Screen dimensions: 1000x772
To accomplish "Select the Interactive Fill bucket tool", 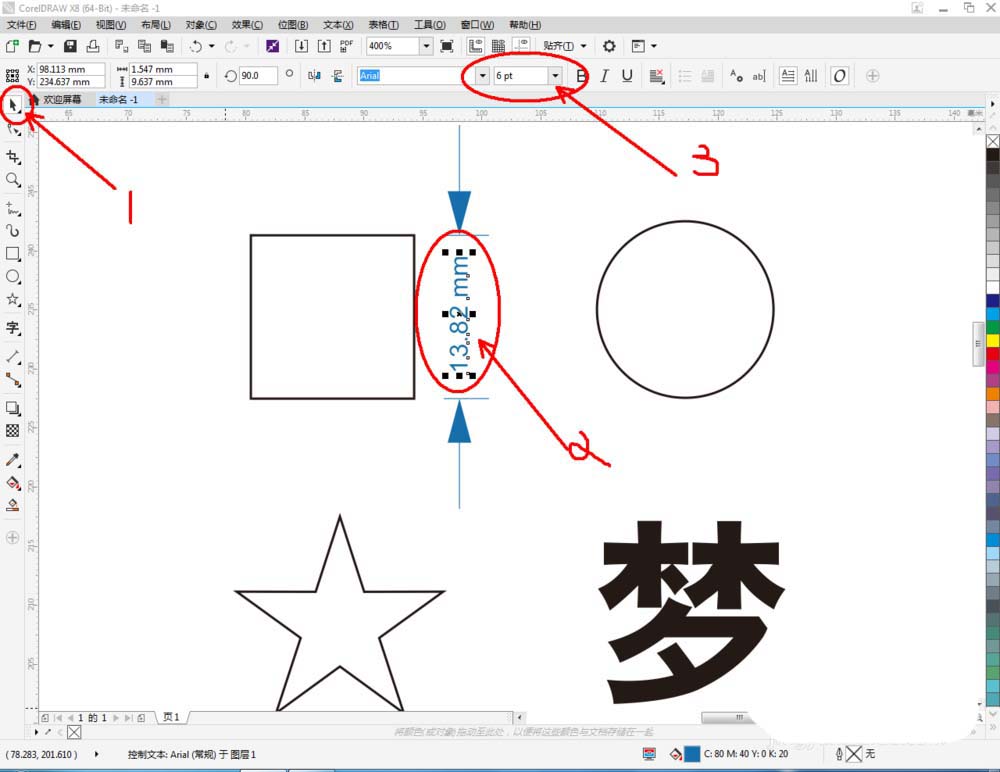I will [13, 482].
